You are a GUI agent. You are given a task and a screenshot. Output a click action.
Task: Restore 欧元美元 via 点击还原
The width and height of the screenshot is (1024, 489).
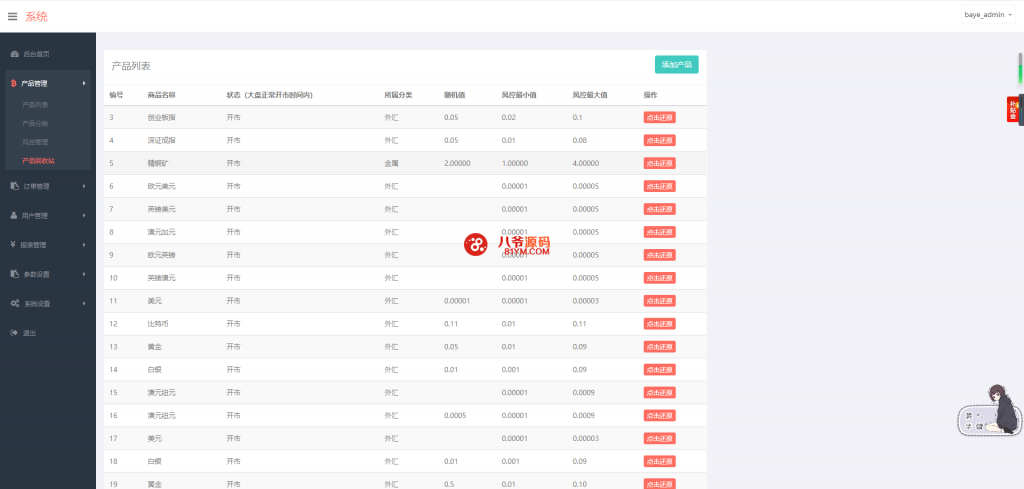(x=660, y=186)
